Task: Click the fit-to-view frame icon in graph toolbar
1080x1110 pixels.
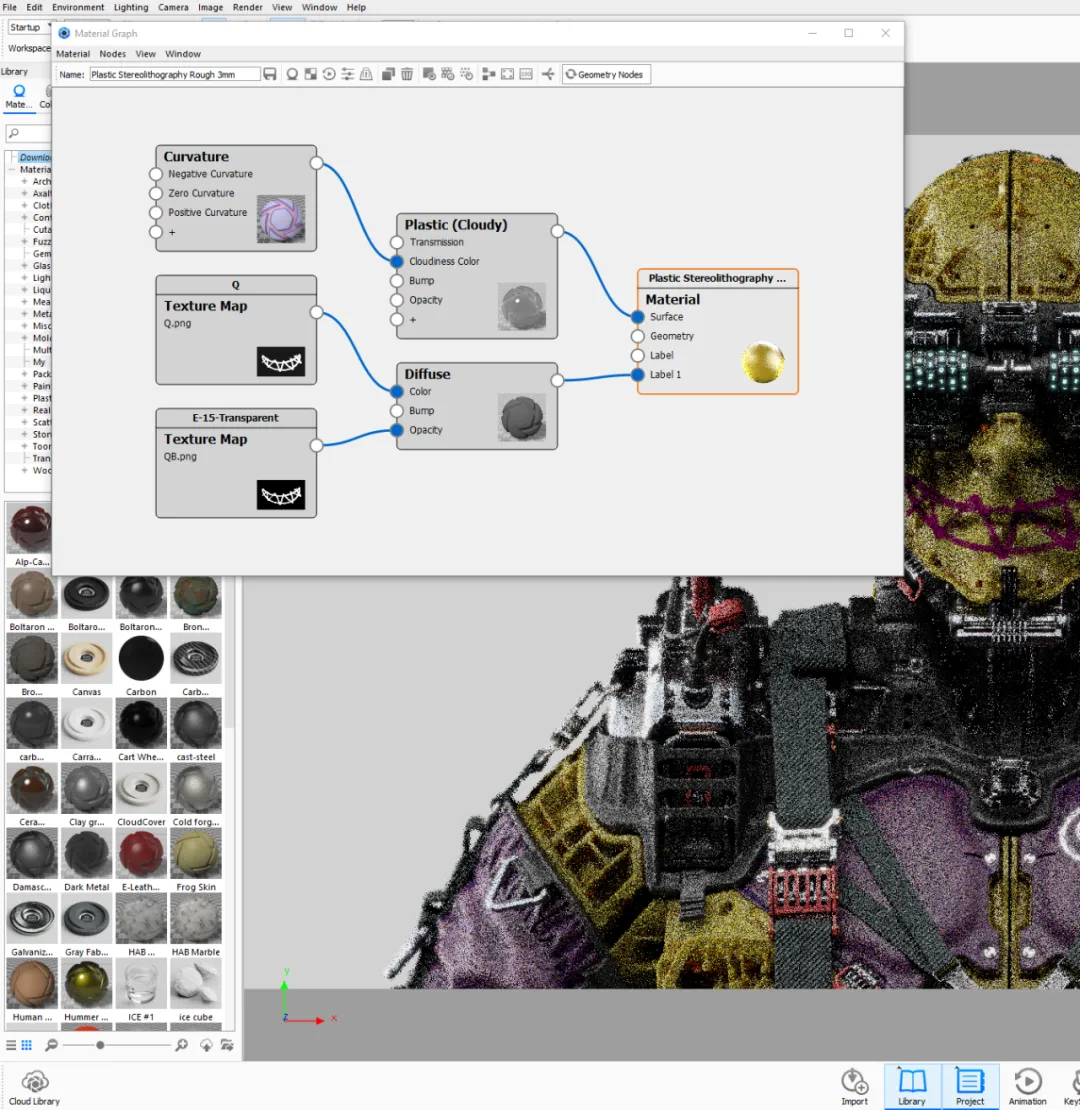Action: pos(507,74)
